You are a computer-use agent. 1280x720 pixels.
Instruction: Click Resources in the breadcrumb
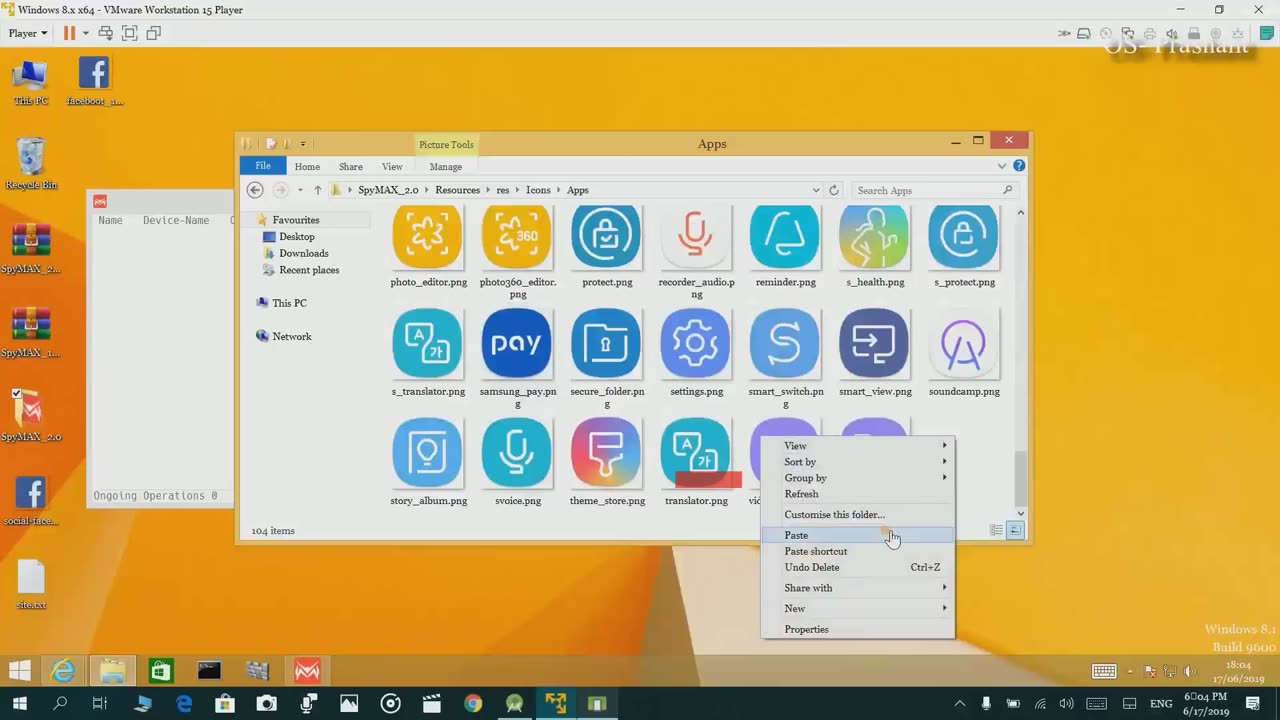[x=457, y=190]
